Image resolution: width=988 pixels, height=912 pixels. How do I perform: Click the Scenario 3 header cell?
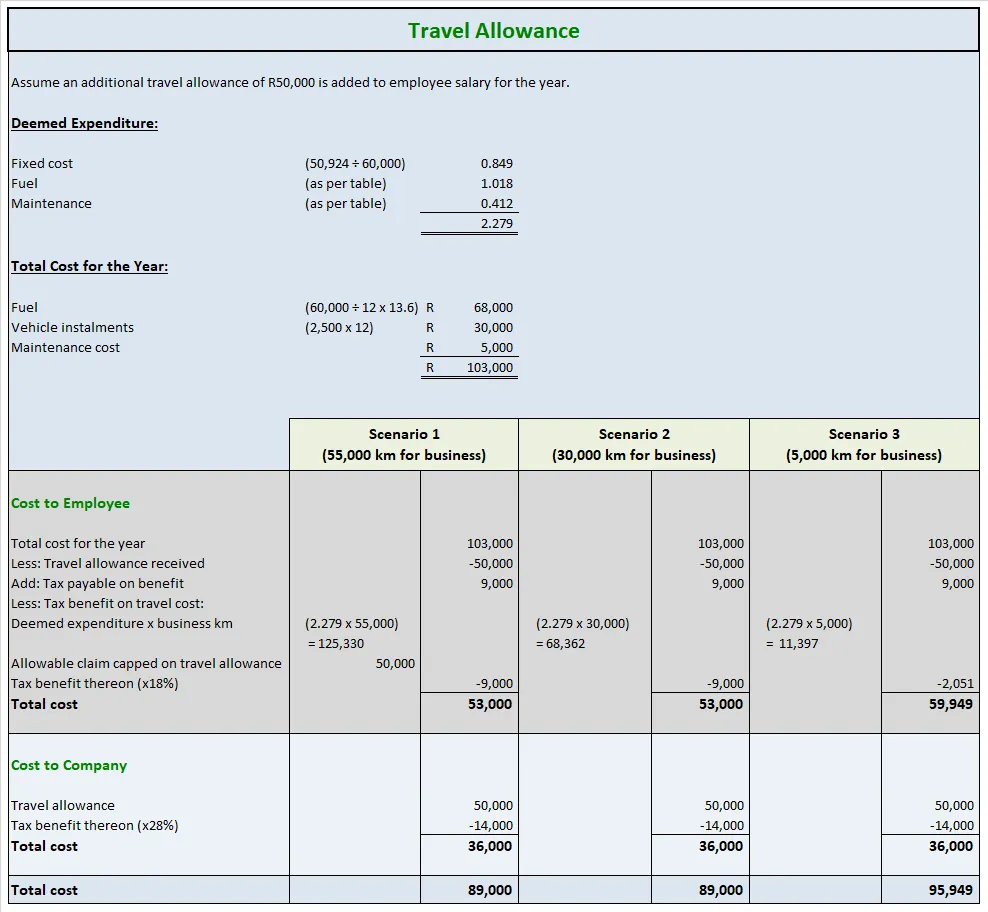click(863, 443)
